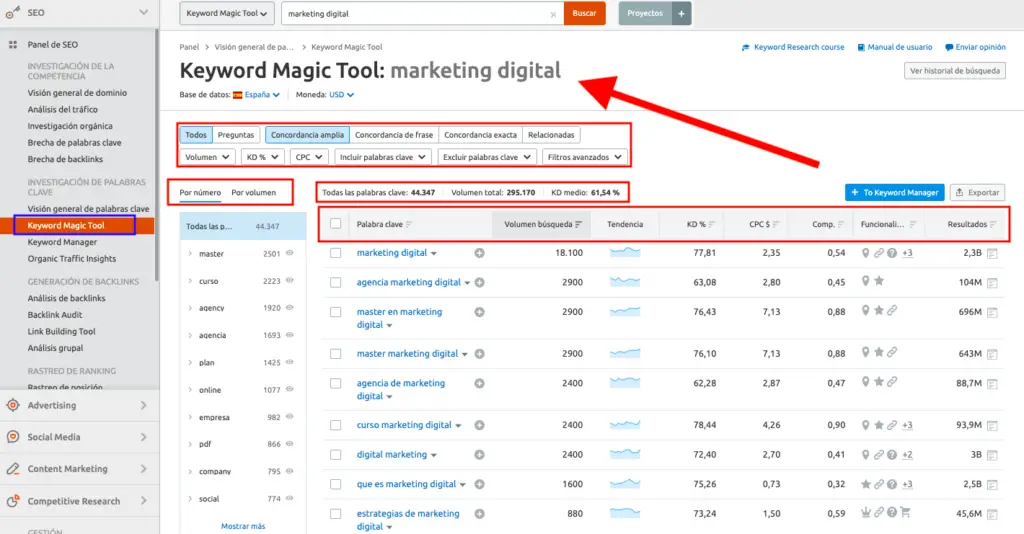The width and height of the screenshot is (1024, 534).
Task: Click the Advertising section icon in sidebar
Action: [13, 405]
